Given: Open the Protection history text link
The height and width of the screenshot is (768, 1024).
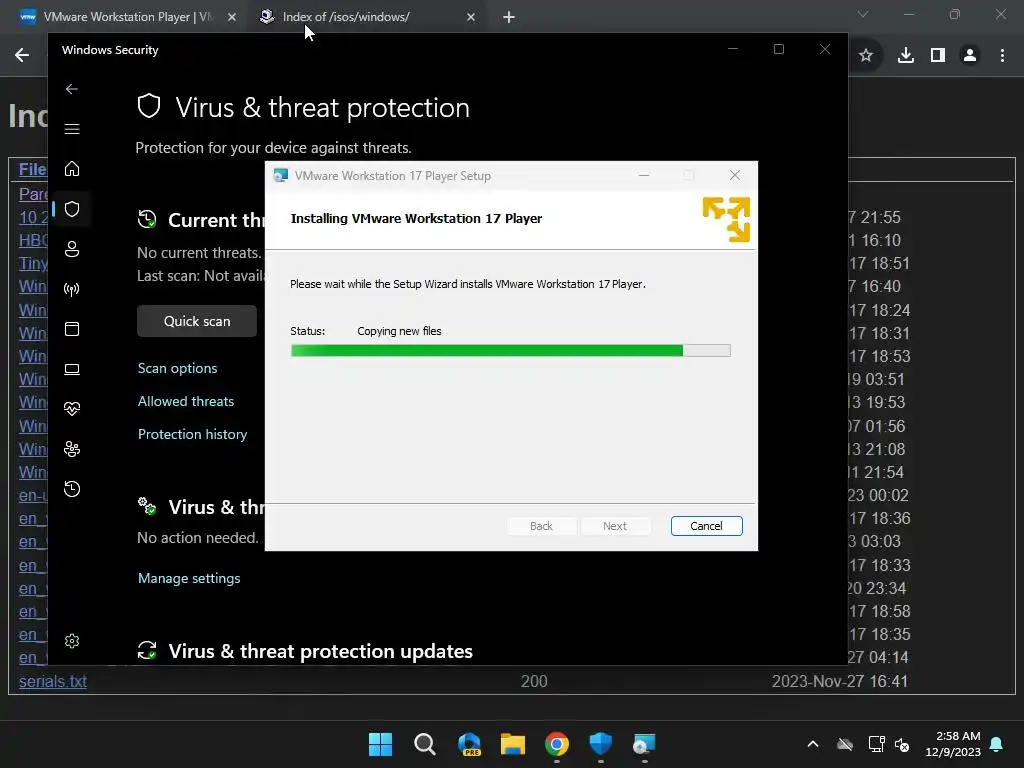Looking at the screenshot, I should click(x=192, y=434).
